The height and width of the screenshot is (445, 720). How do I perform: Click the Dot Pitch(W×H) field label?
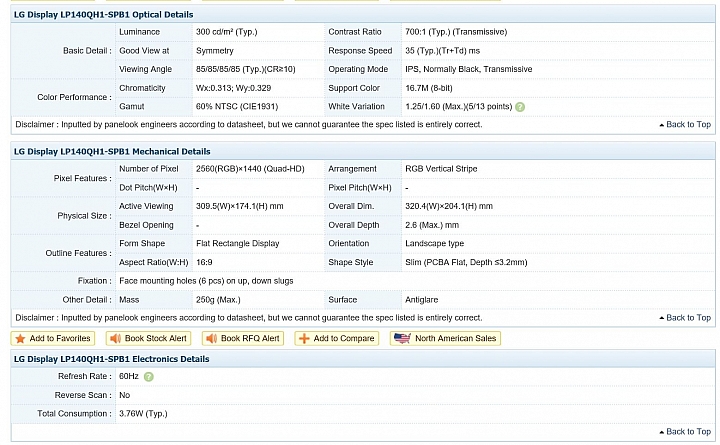point(148,188)
